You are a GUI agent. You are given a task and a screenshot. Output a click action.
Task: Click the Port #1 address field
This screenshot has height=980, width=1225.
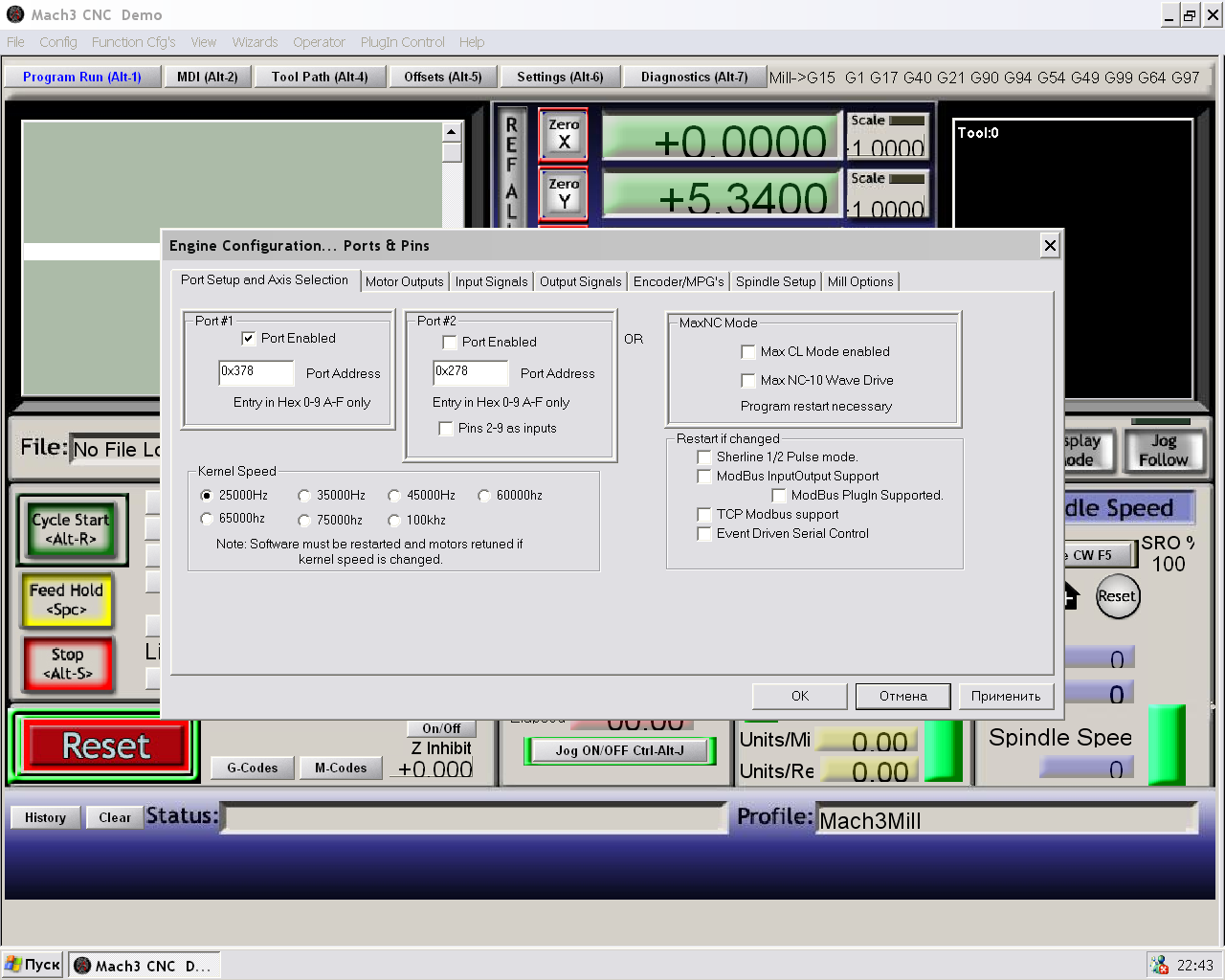coord(256,372)
